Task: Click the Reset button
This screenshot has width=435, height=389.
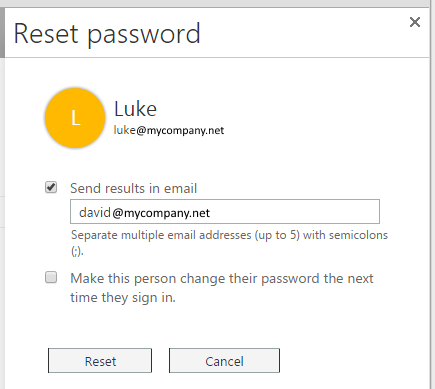Action: (100, 361)
